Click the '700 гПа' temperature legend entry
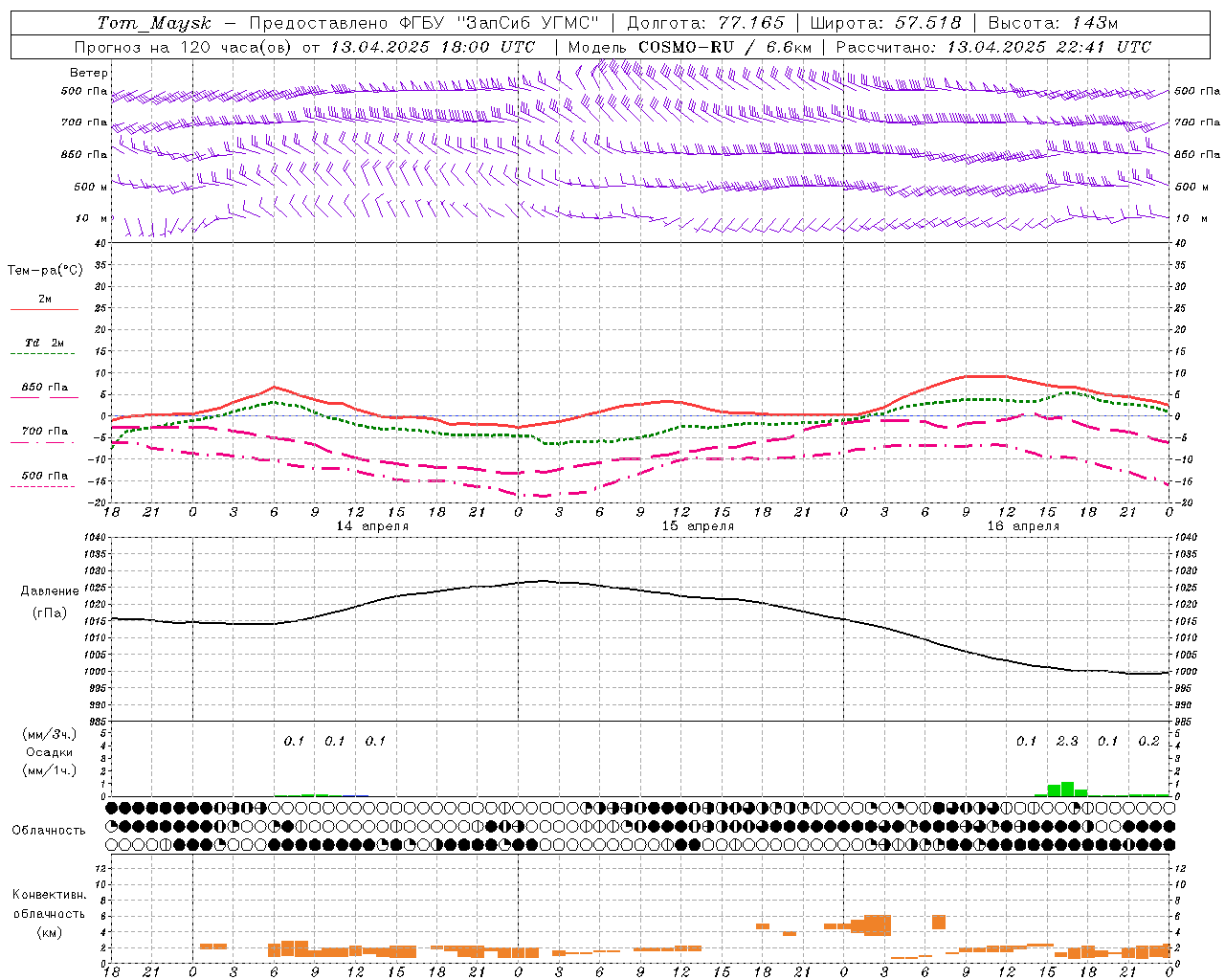Viewport: 1225px width, 980px height. coord(45,432)
